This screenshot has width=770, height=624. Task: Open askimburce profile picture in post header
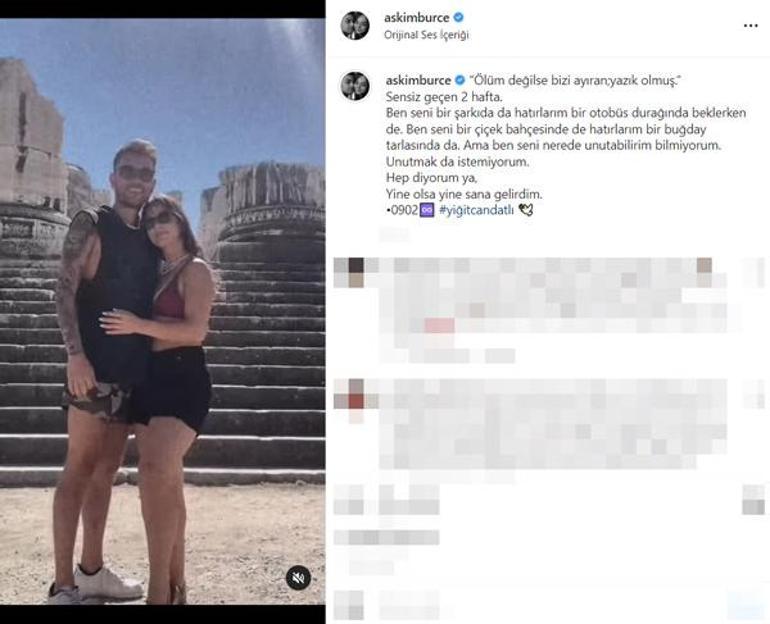355,25
